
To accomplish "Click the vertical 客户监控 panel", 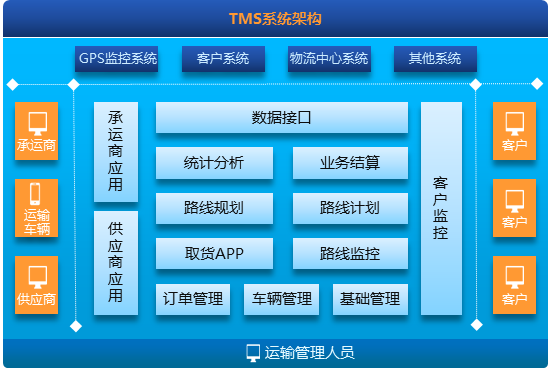I will coord(441,208).
